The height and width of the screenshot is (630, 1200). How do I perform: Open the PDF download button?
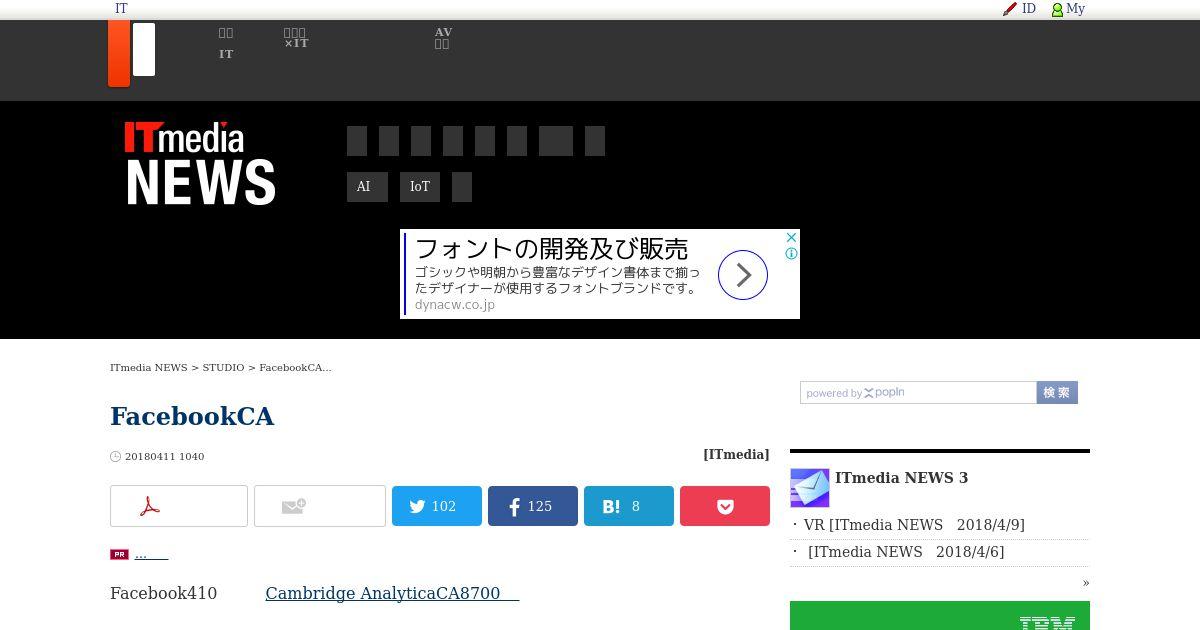pyautogui.click(x=179, y=506)
